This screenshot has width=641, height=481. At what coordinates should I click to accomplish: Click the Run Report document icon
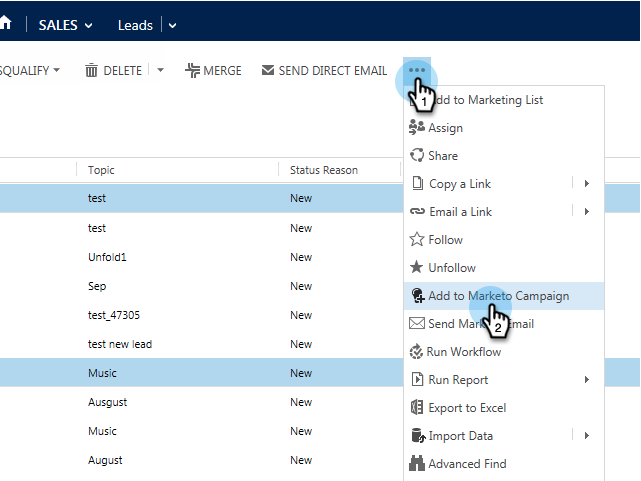[x=417, y=379]
